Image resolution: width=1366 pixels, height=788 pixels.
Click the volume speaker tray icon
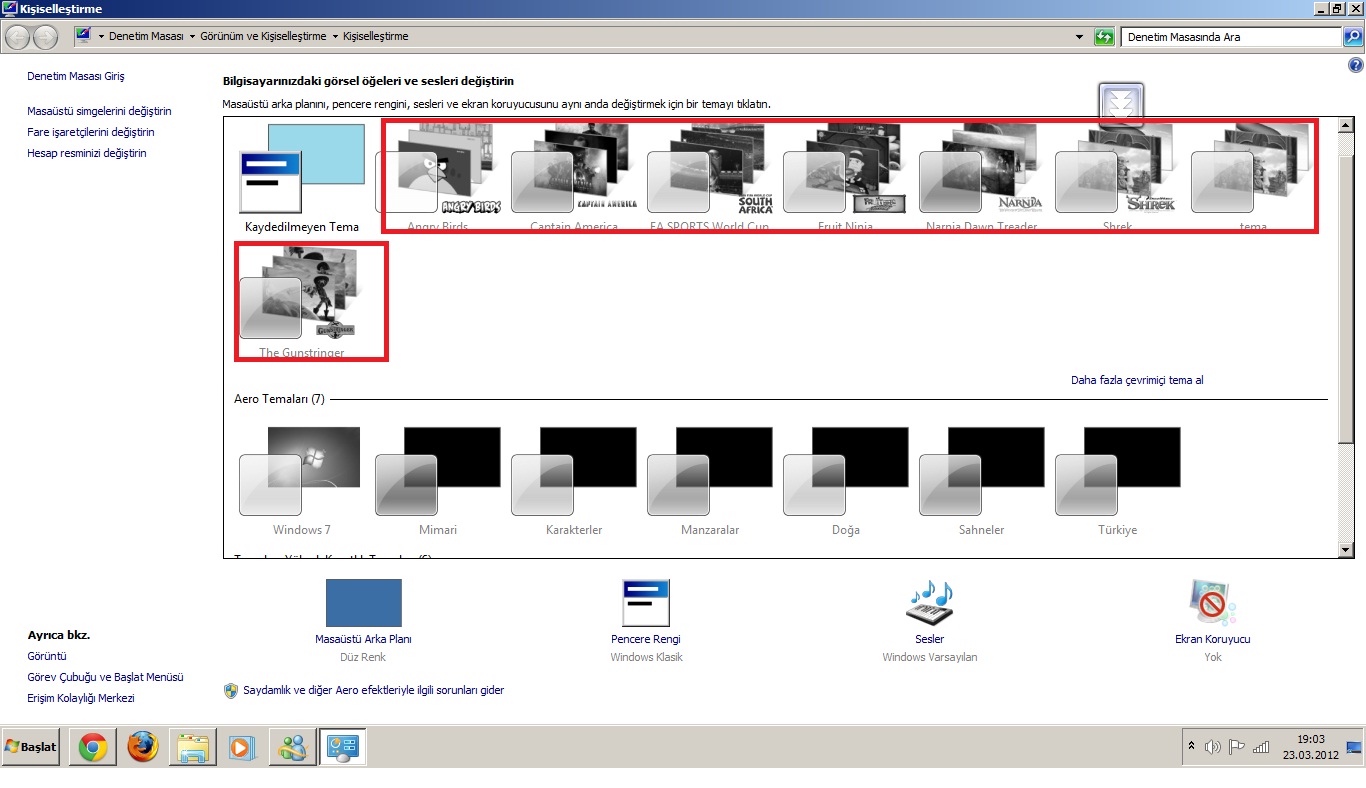[1213, 747]
